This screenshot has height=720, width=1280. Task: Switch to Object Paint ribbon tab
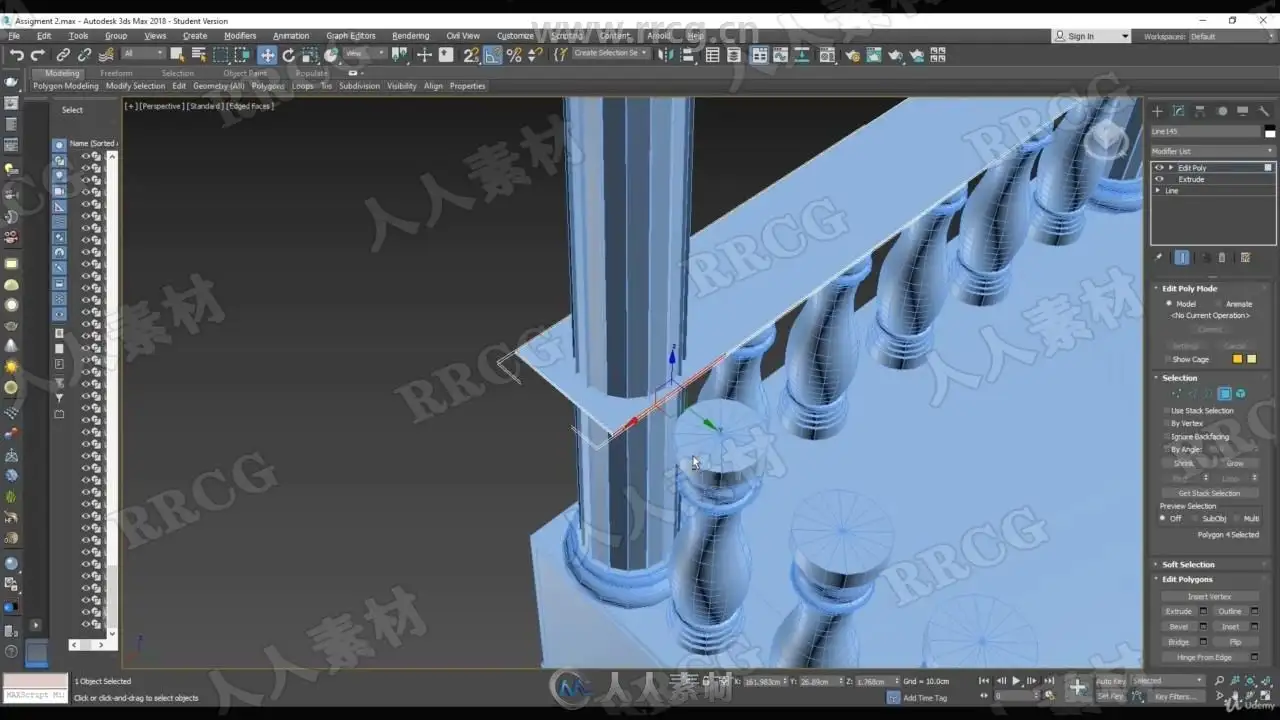(x=245, y=73)
